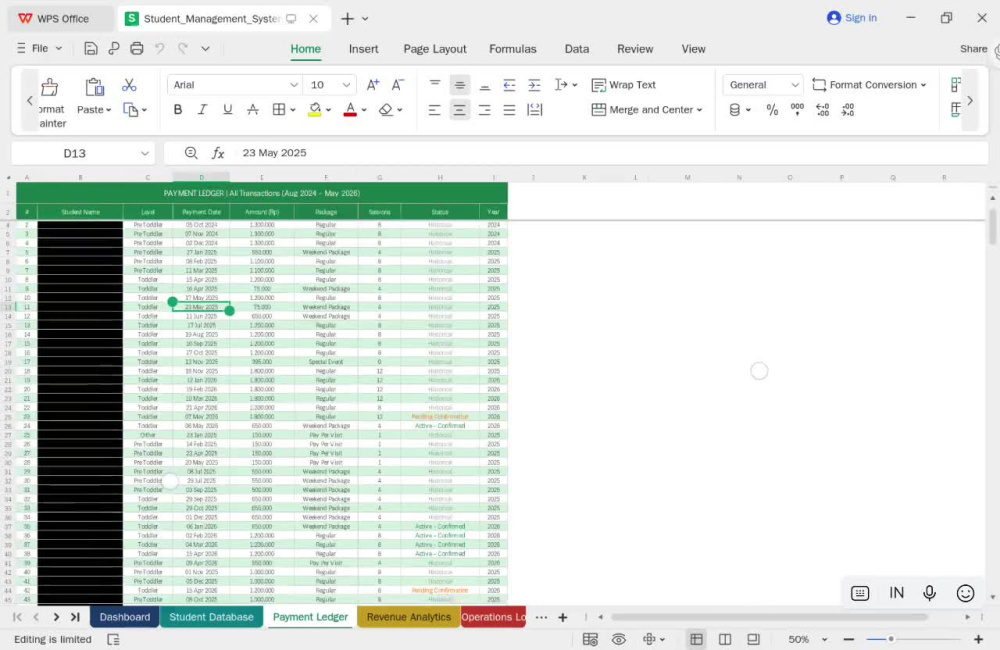Click the Sign in link
Viewport: 1000px width, 650px height.
(851, 18)
